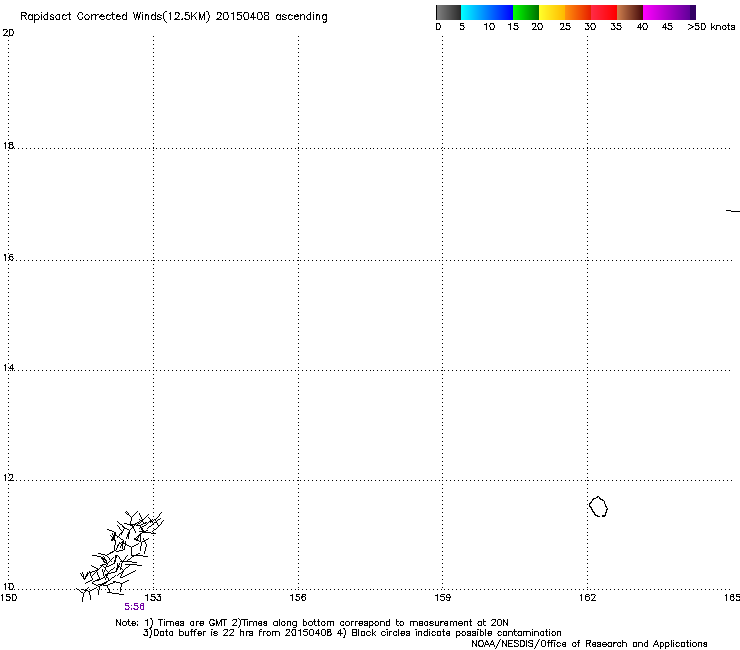
Task: Click the longitude label 153
Action: [x=153, y=598]
